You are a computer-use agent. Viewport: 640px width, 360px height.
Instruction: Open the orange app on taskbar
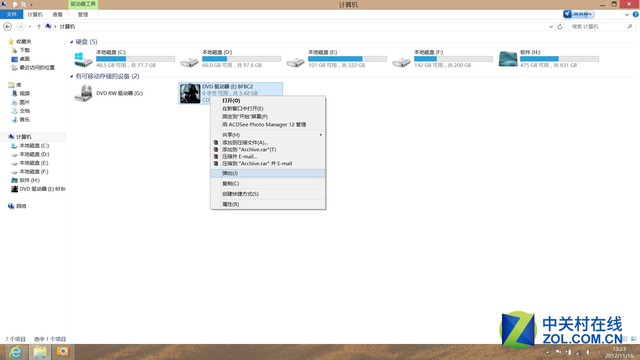[x=63, y=352]
